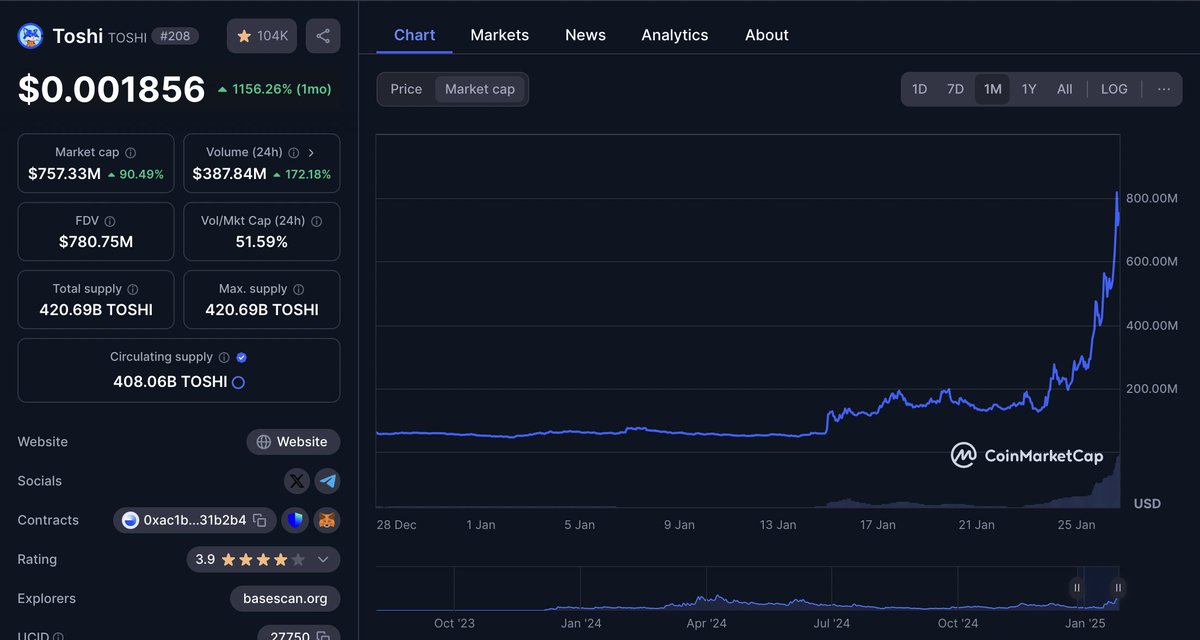This screenshot has width=1200, height=640.
Task: Click the chart peak near 800M
Action: click(x=1117, y=195)
